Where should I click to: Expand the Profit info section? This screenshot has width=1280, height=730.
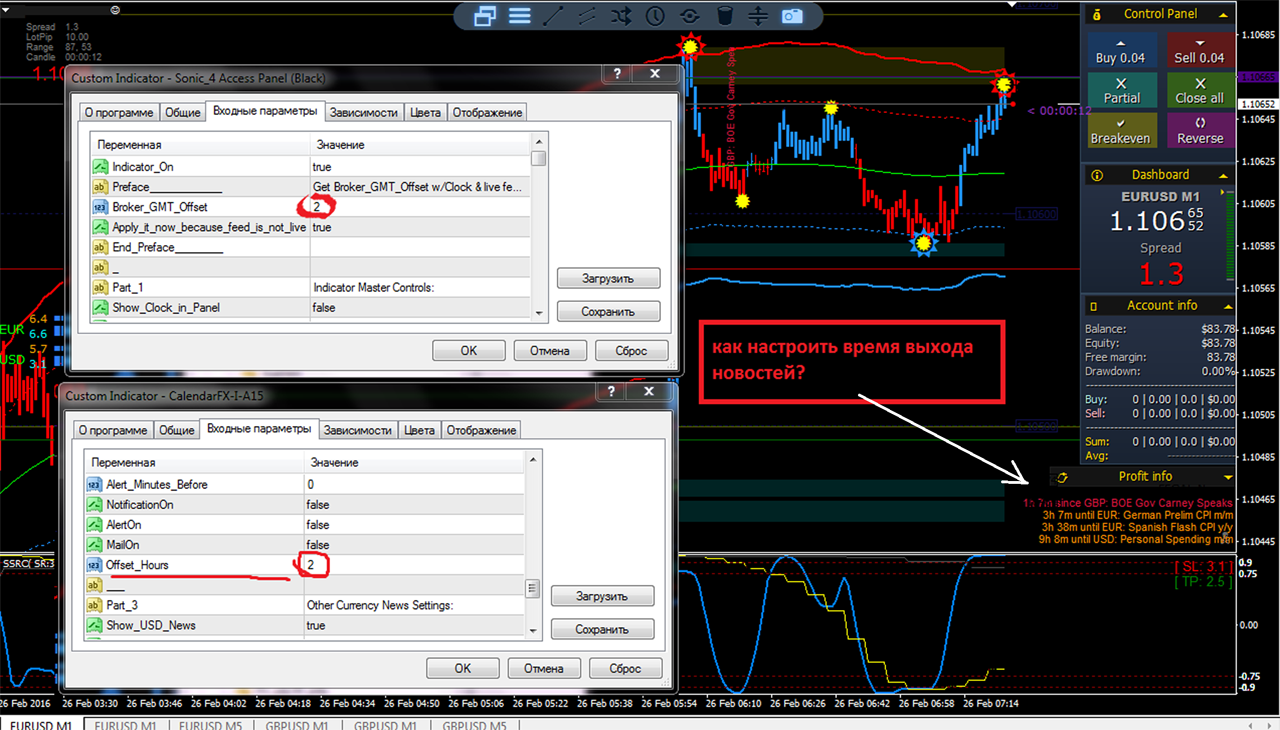[1228, 477]
